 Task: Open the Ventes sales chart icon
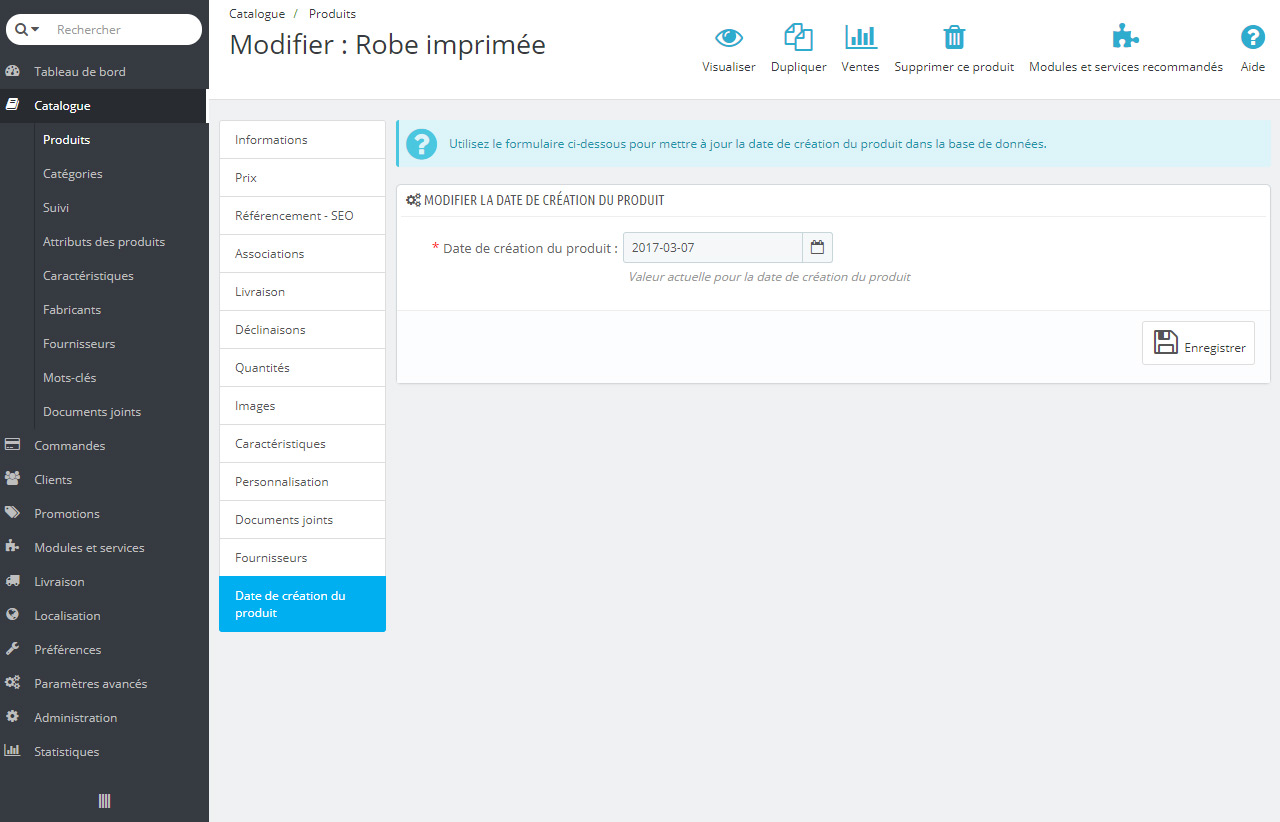[860, 38]
